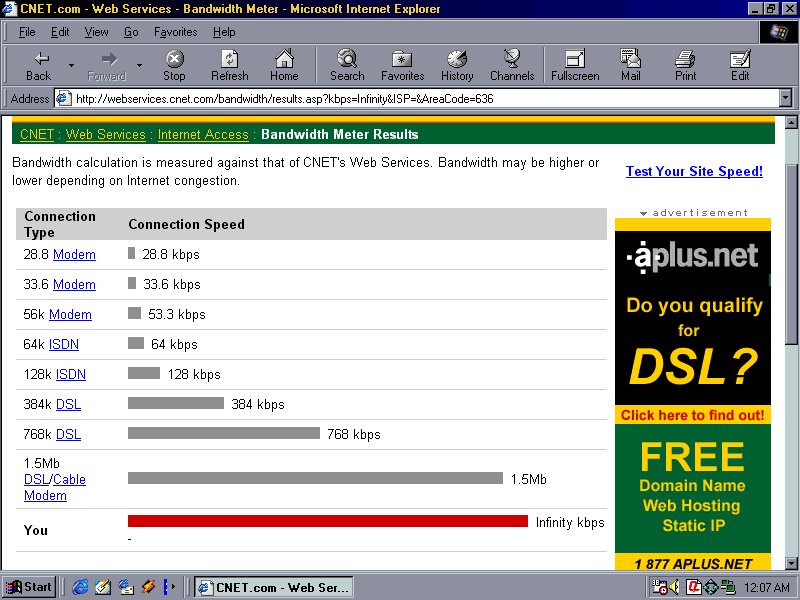Expand the Address bar dropdown list
This screenshot has width=800, height=600.
pyautogui.click(x=786, y=98)
